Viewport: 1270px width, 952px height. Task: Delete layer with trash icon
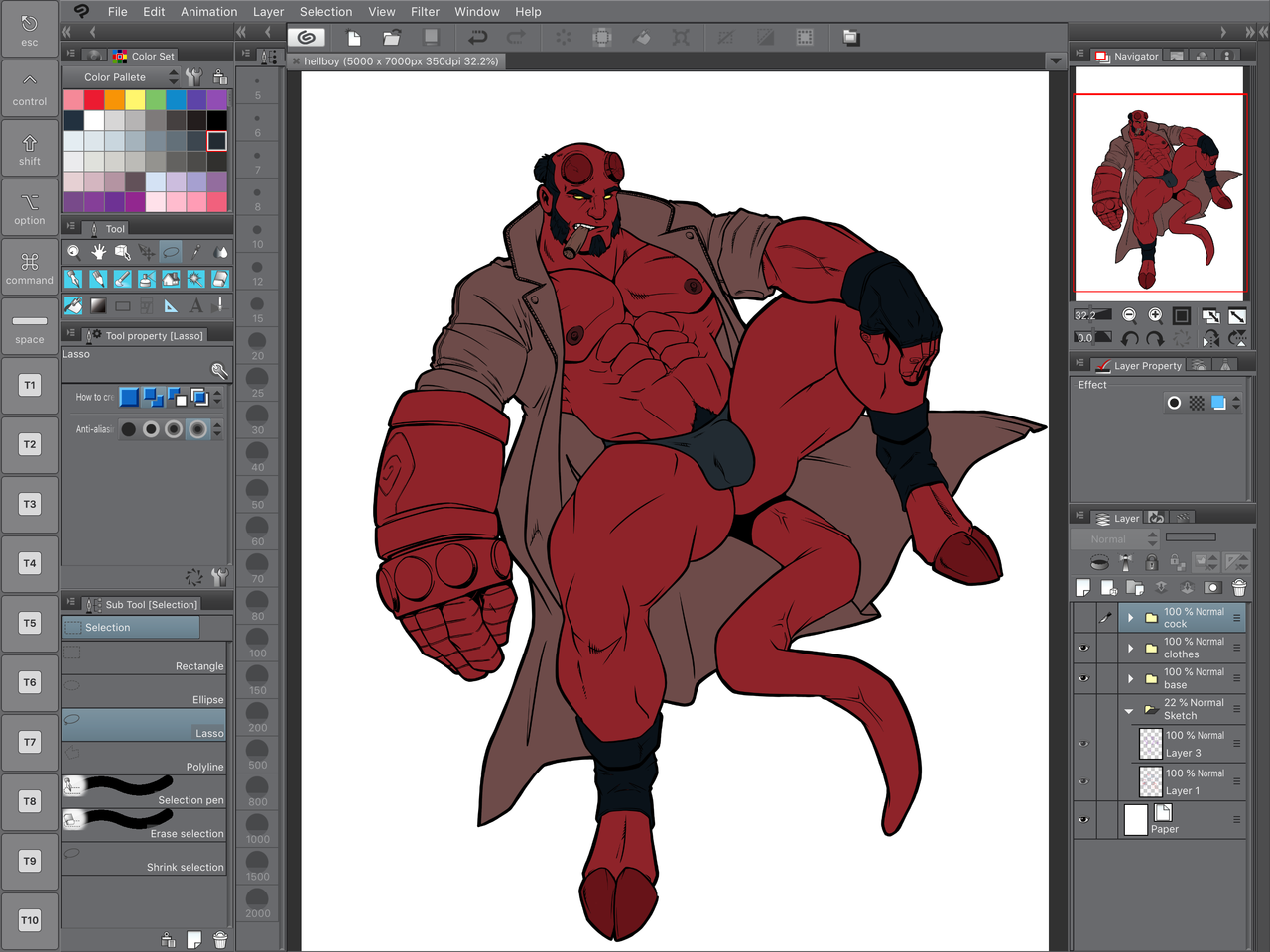pyautogui.click(x=1239, y=587)
